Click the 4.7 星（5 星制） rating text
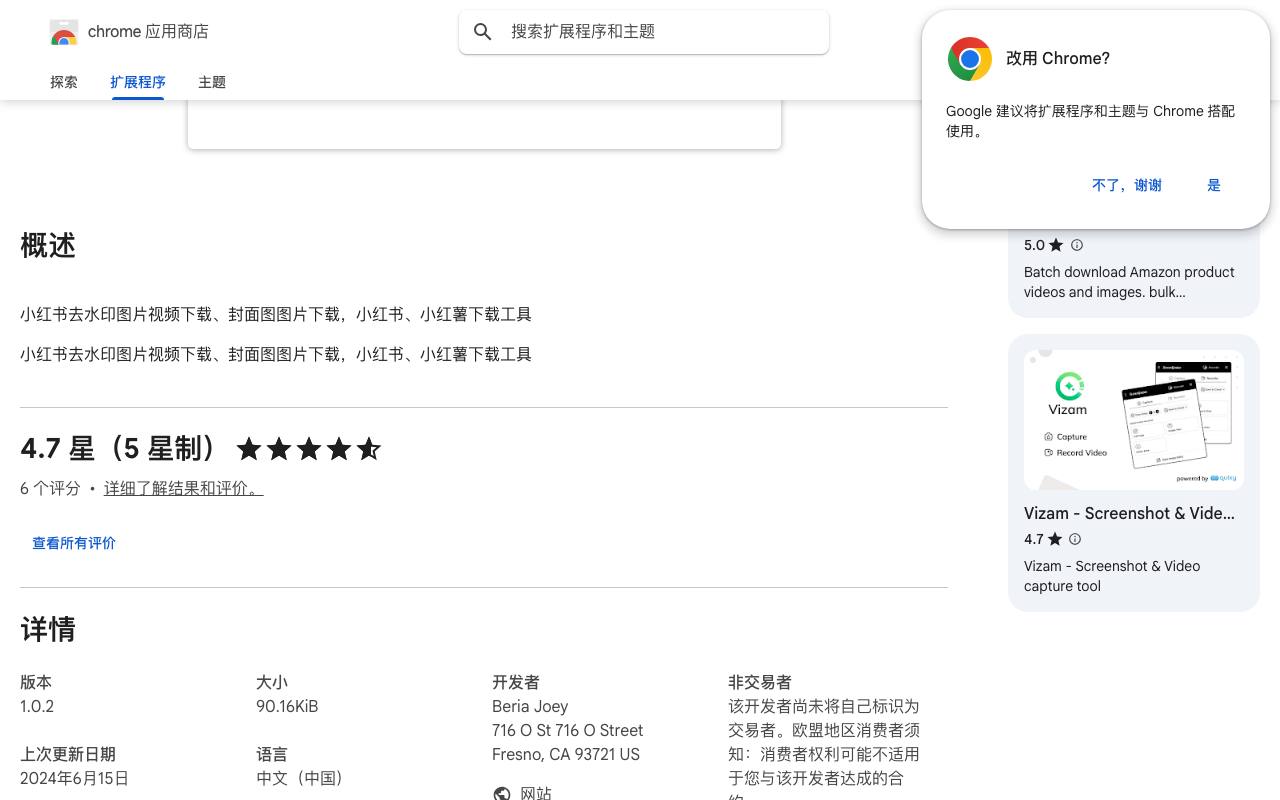The image size is (1280, 800). (x=122, y=449)
